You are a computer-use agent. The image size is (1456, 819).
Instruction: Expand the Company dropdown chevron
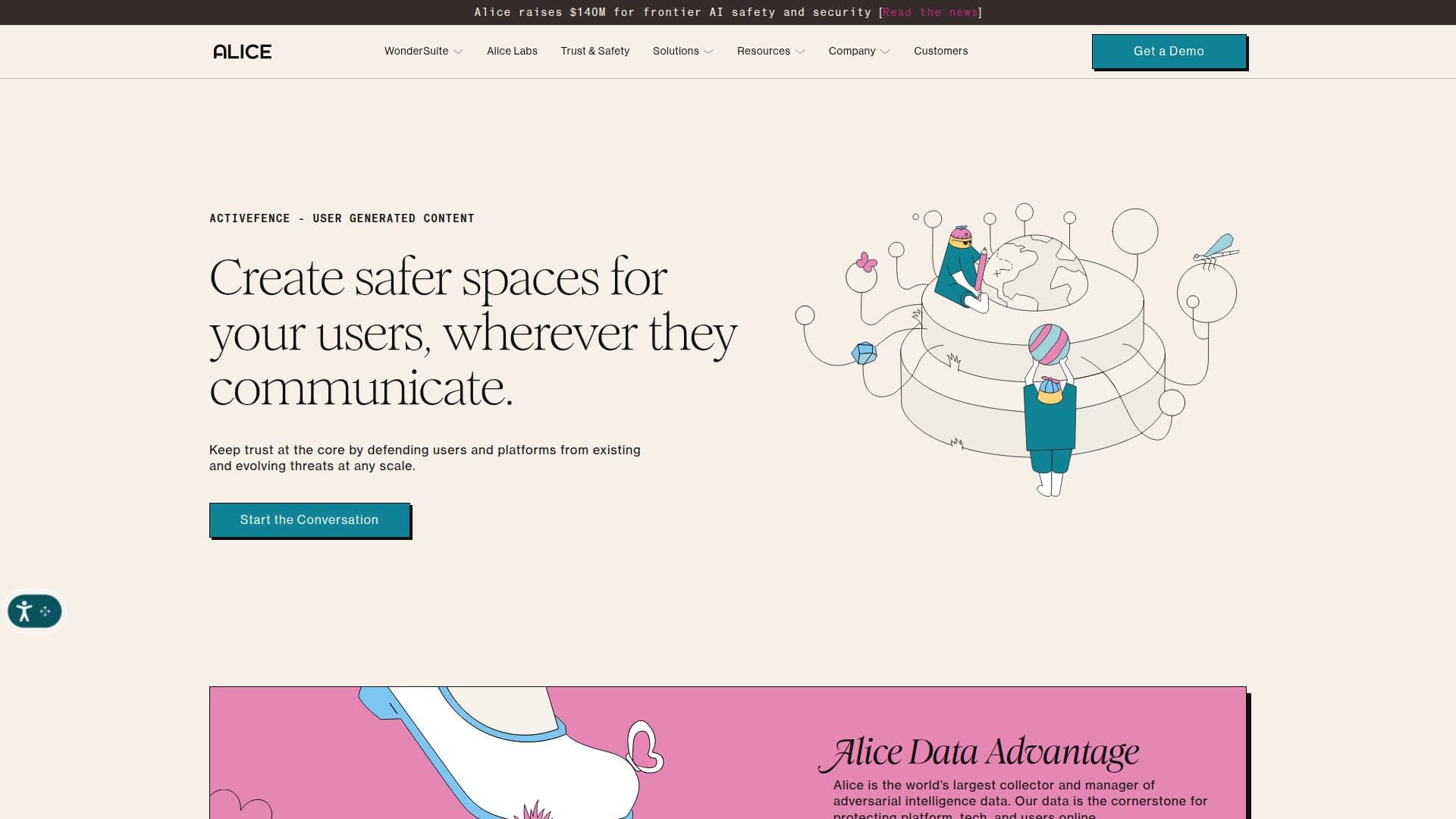point(885,52)
